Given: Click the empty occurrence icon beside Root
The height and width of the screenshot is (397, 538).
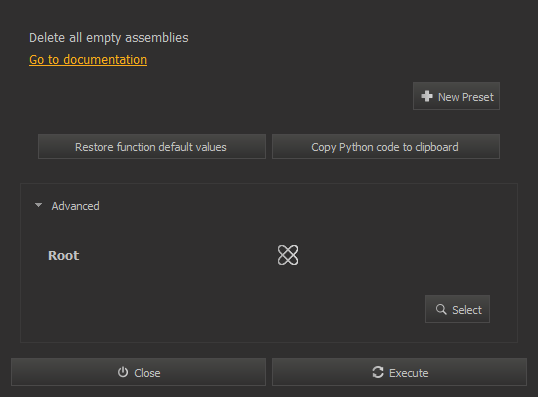Looking at the screenshot, I should (288, 255).
